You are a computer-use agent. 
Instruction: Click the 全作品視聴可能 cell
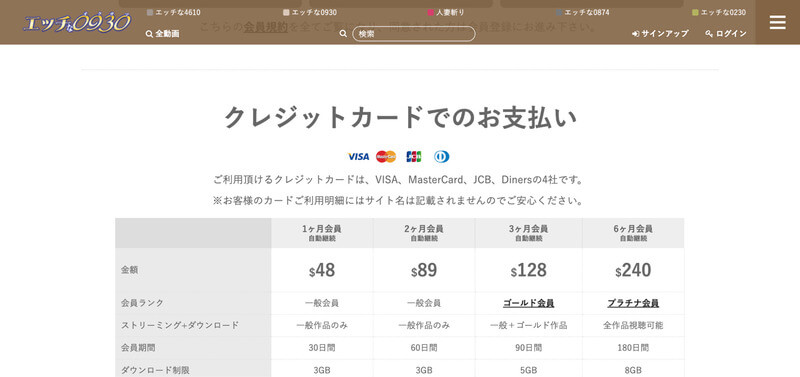pos(633,325)
